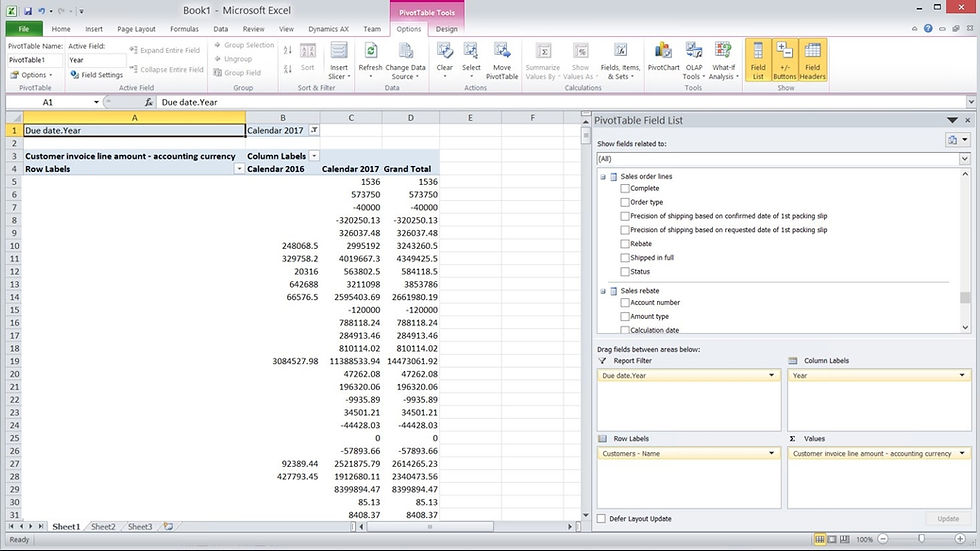Switch to the Home ribbon tab
The image size is (980, 551).
click(61, 29)
